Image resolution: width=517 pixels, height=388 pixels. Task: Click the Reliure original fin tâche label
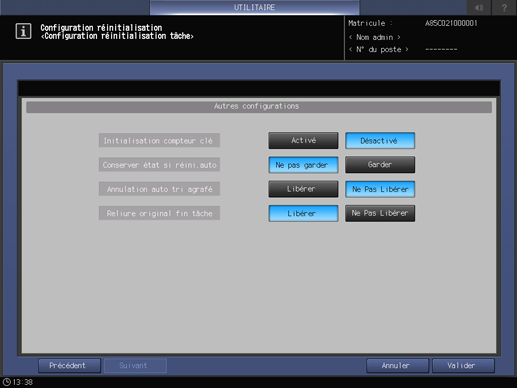click(x=159, y=213)
